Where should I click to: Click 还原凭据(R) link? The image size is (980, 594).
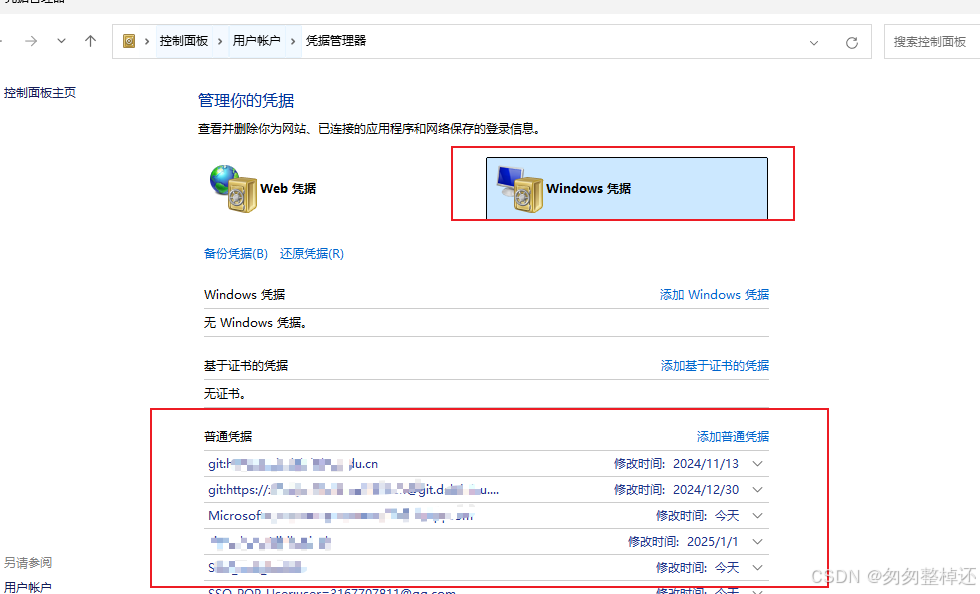[x=312, y=253]
